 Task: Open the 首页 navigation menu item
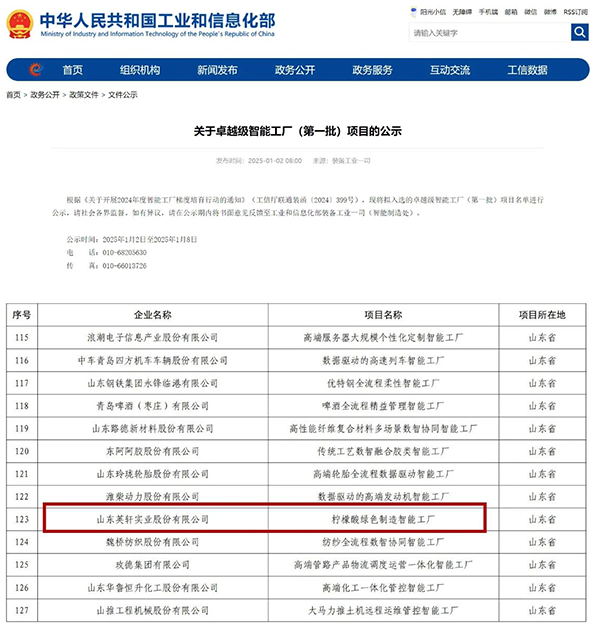pos(73,70)
